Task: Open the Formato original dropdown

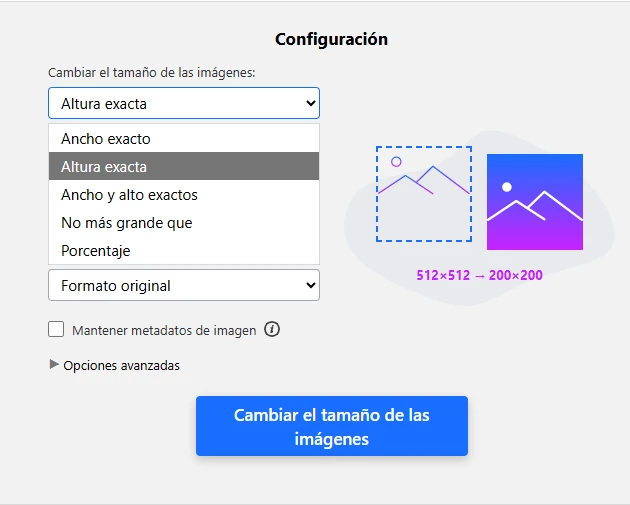Action: [x=183, y=285]
